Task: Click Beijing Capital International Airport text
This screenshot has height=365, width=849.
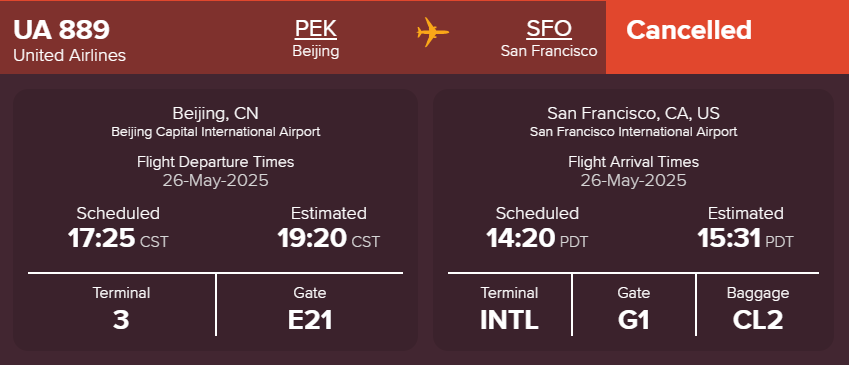Action: 215,132
